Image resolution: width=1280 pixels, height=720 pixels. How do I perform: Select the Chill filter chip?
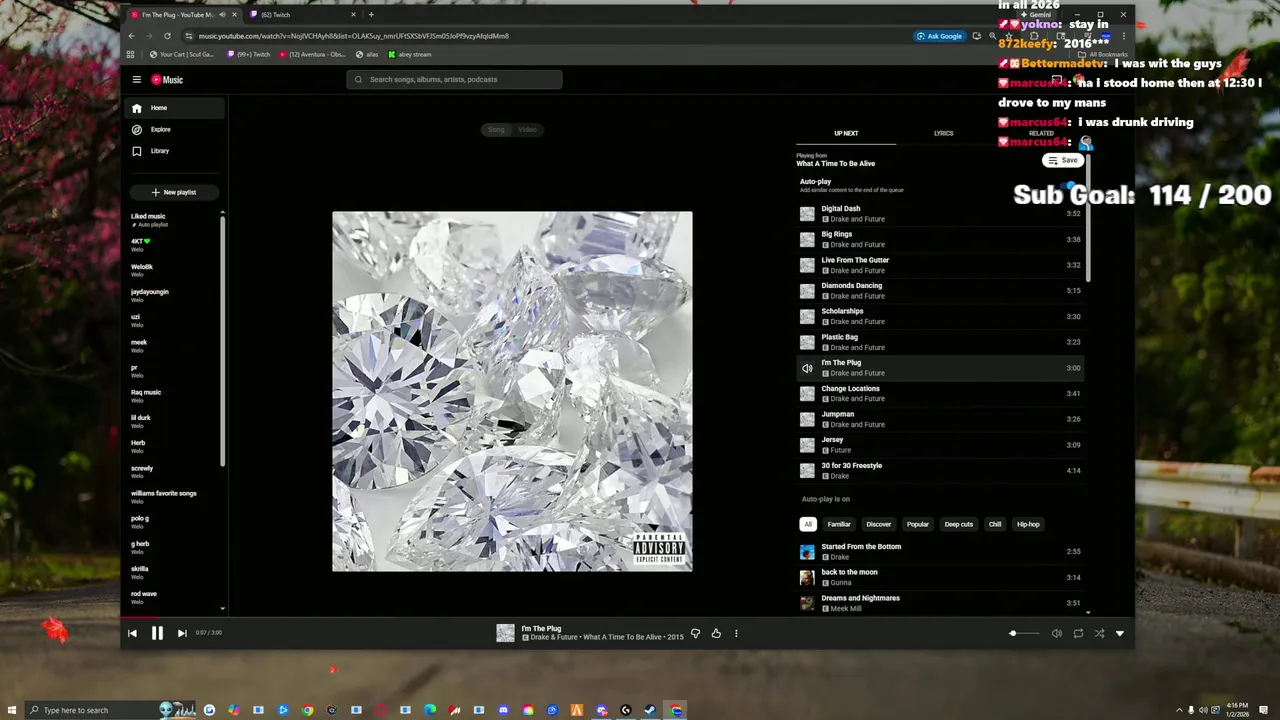click(x=995, y=524)
